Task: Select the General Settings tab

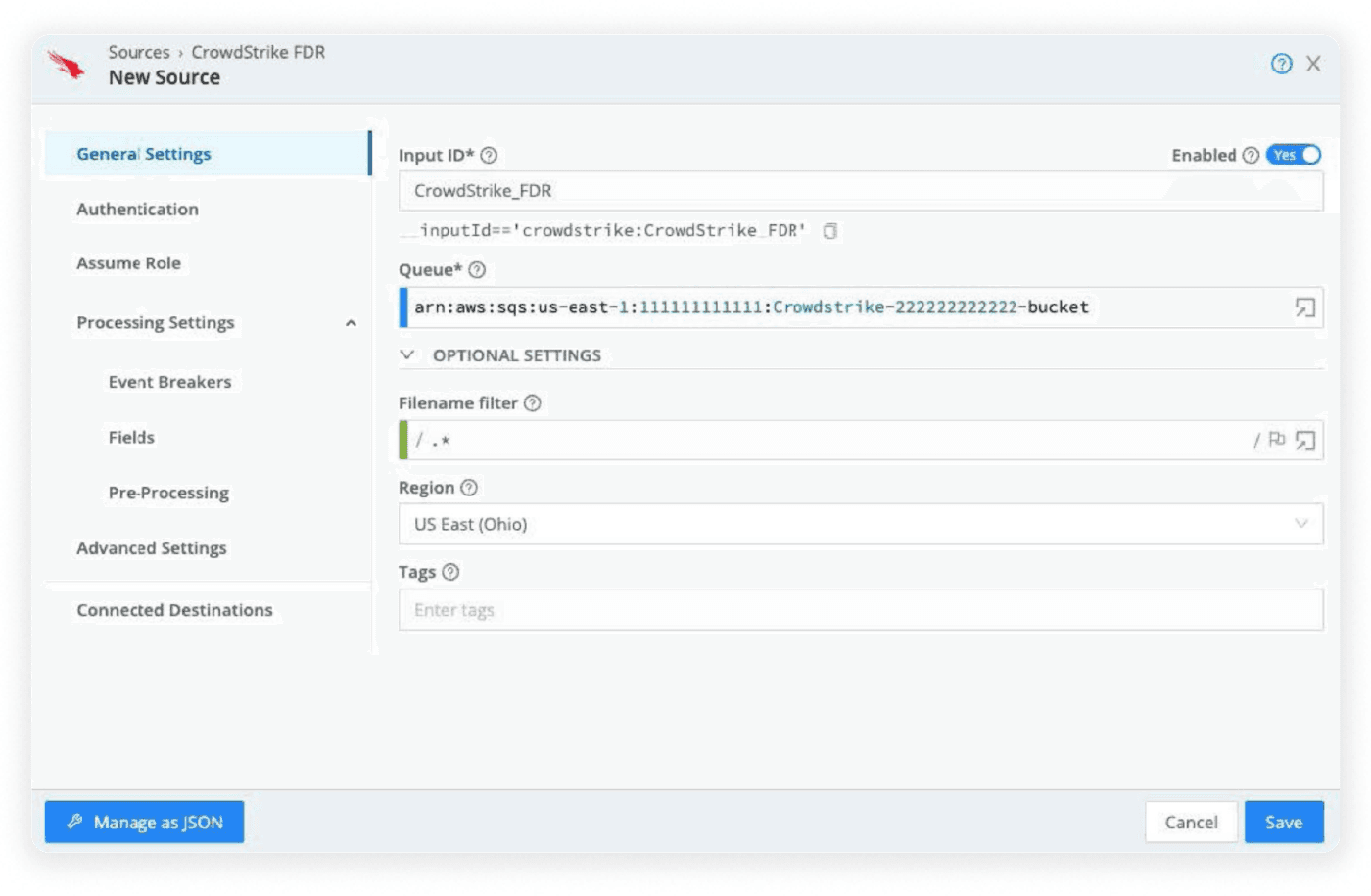Action: tap(208, 154)
